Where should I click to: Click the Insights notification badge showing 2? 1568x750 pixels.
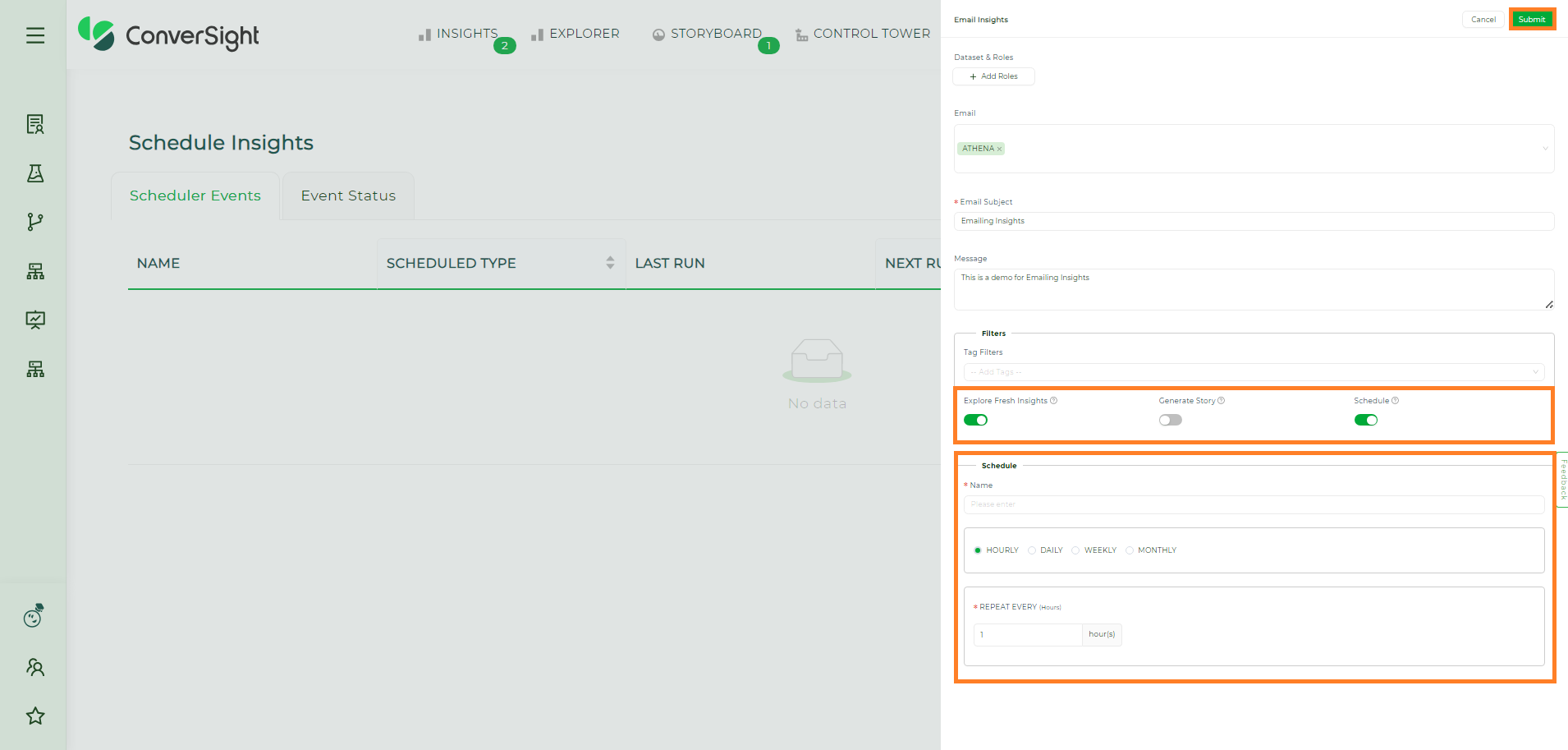pyautogui.click(x=505, y=46)
